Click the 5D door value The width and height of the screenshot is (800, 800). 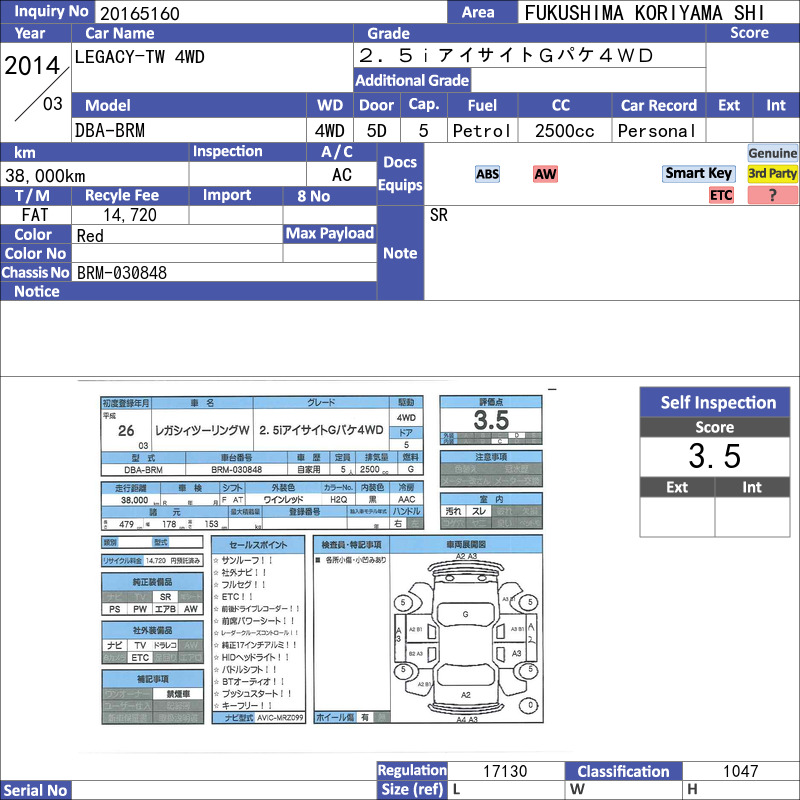[377, 131]
